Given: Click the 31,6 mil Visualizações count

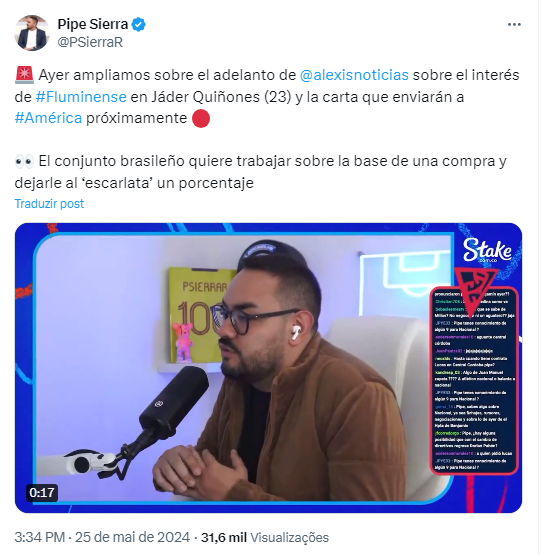Looking at the screenshot, I should [x=265, y=537].
